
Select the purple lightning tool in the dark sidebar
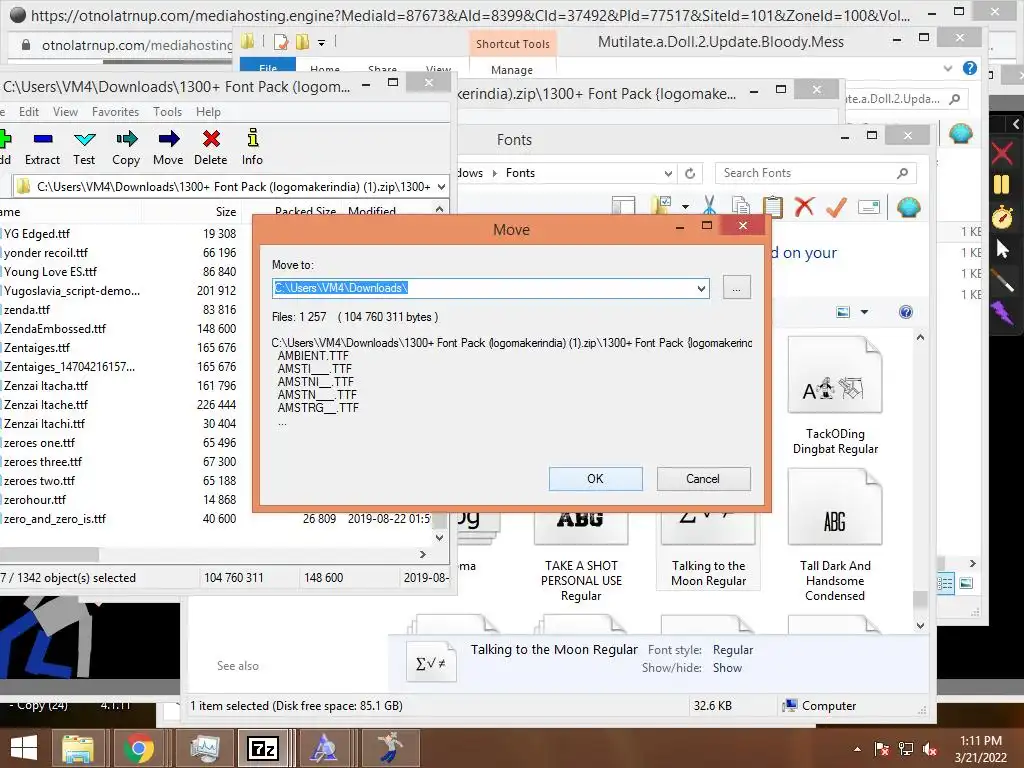point(1002,312)
